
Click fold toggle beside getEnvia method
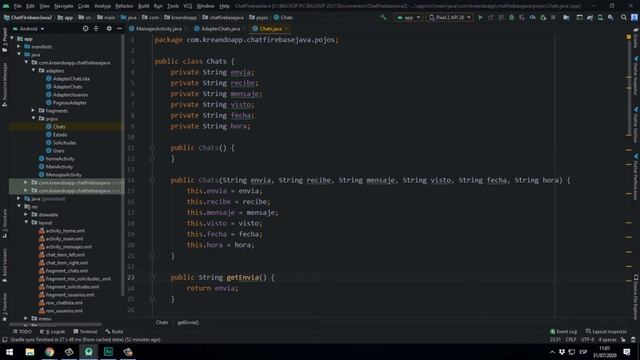click(152, 278)
